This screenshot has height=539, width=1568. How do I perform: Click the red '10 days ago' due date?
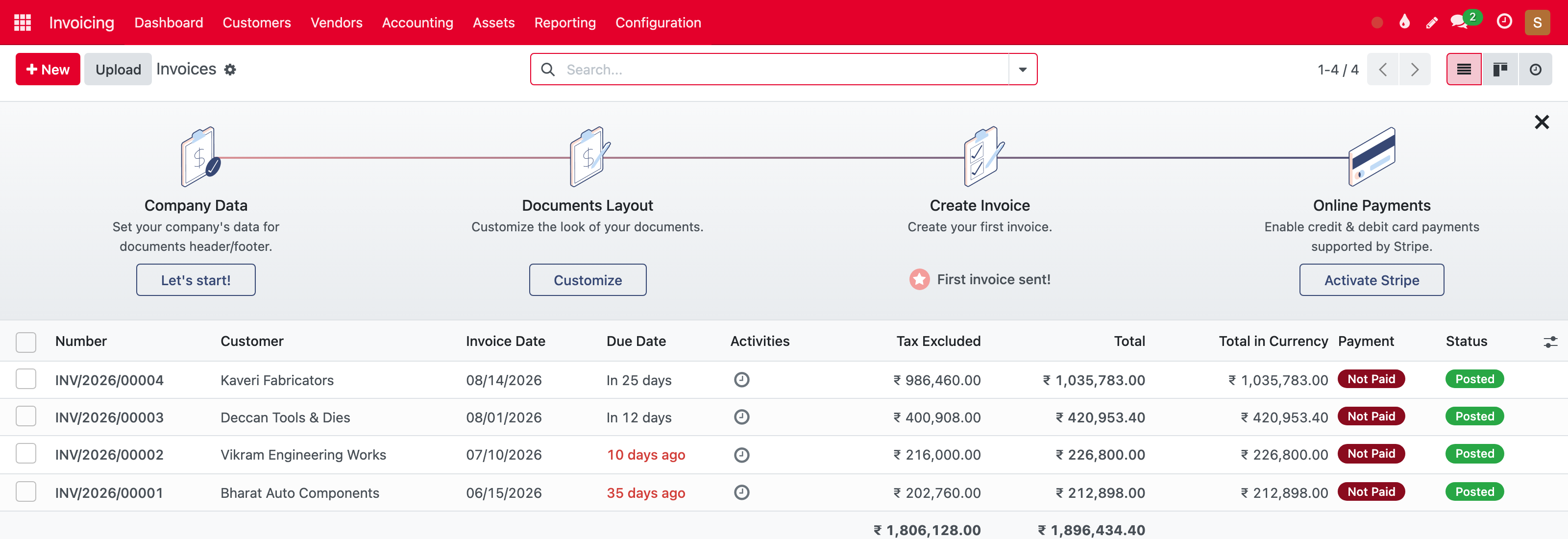click(646, 455)
